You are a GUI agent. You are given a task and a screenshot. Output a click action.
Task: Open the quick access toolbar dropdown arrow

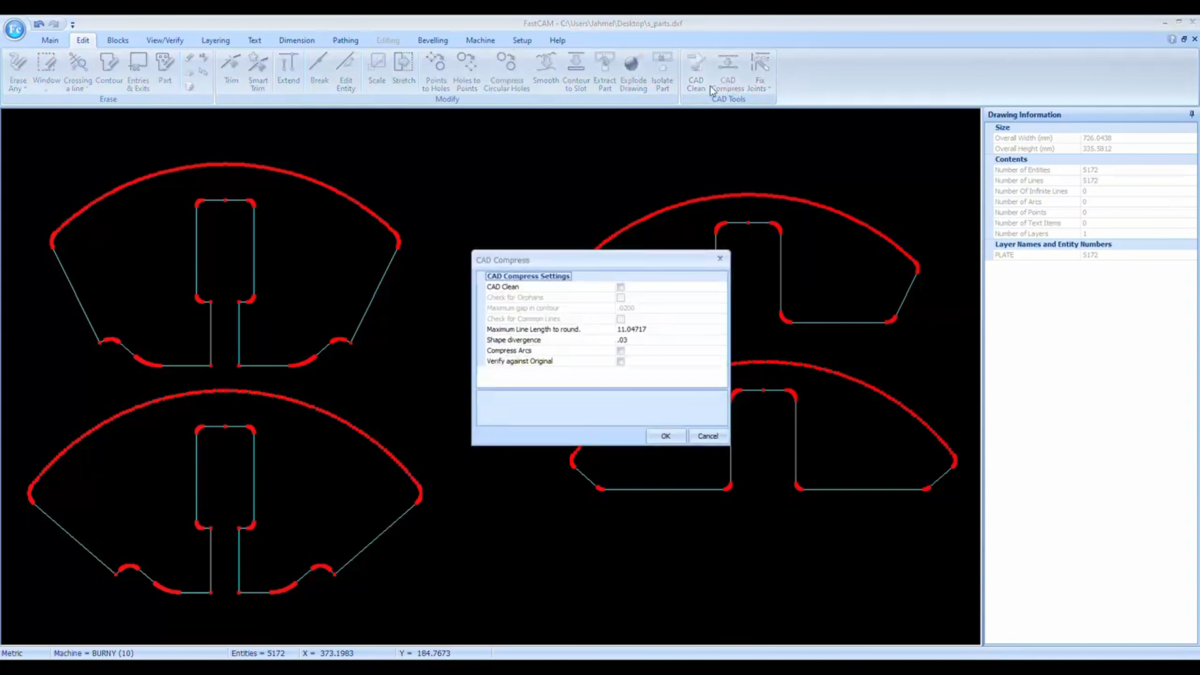coord(72,24)
